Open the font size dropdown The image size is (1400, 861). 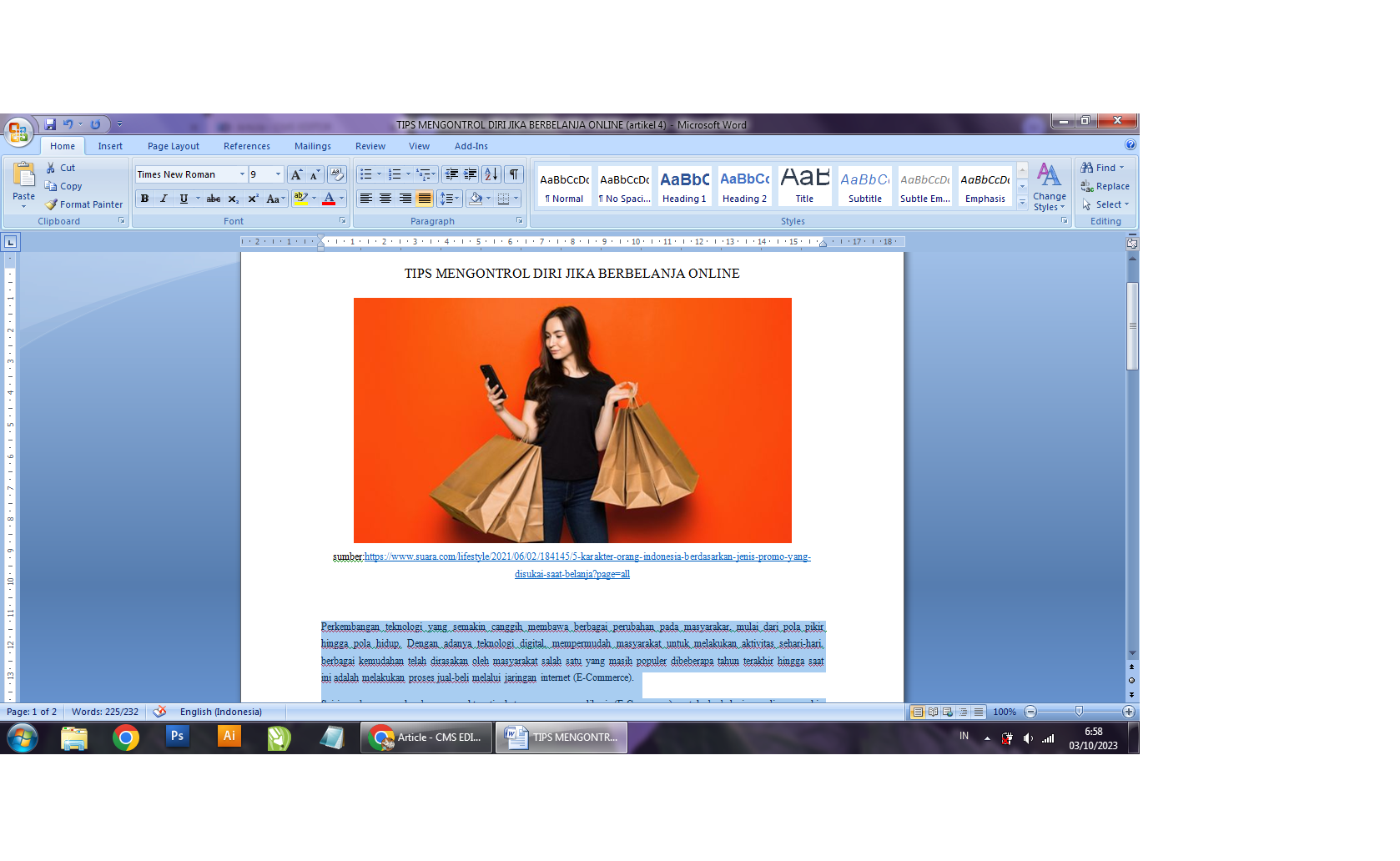click(x=279, y=174)
